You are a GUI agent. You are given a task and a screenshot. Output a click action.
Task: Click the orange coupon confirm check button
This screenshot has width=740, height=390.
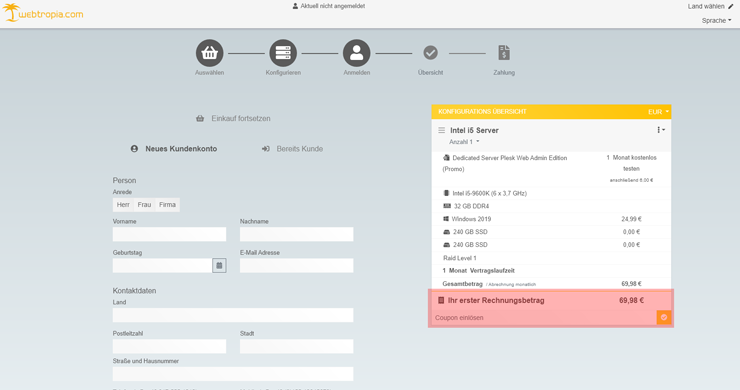coord(664,317)
